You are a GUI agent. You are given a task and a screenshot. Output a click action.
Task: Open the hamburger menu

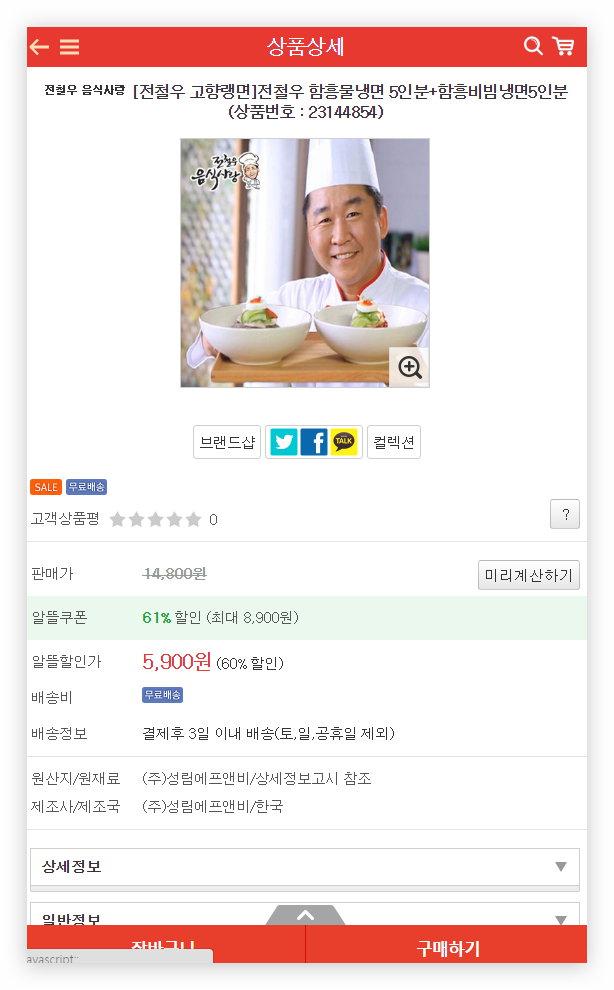(x=69, y=47)
